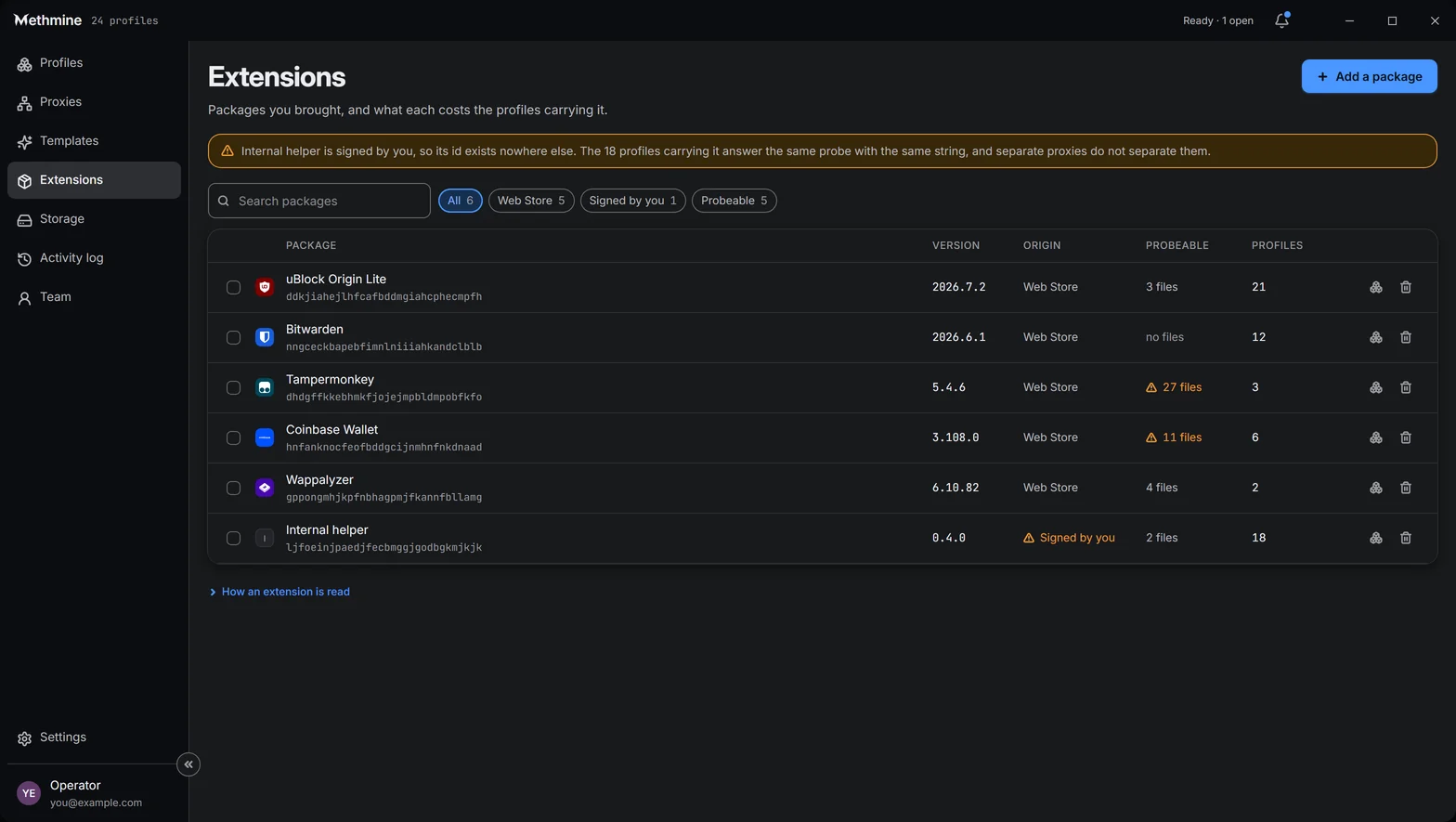Click the Wappalyzer package icon

[x=265, y=488]
